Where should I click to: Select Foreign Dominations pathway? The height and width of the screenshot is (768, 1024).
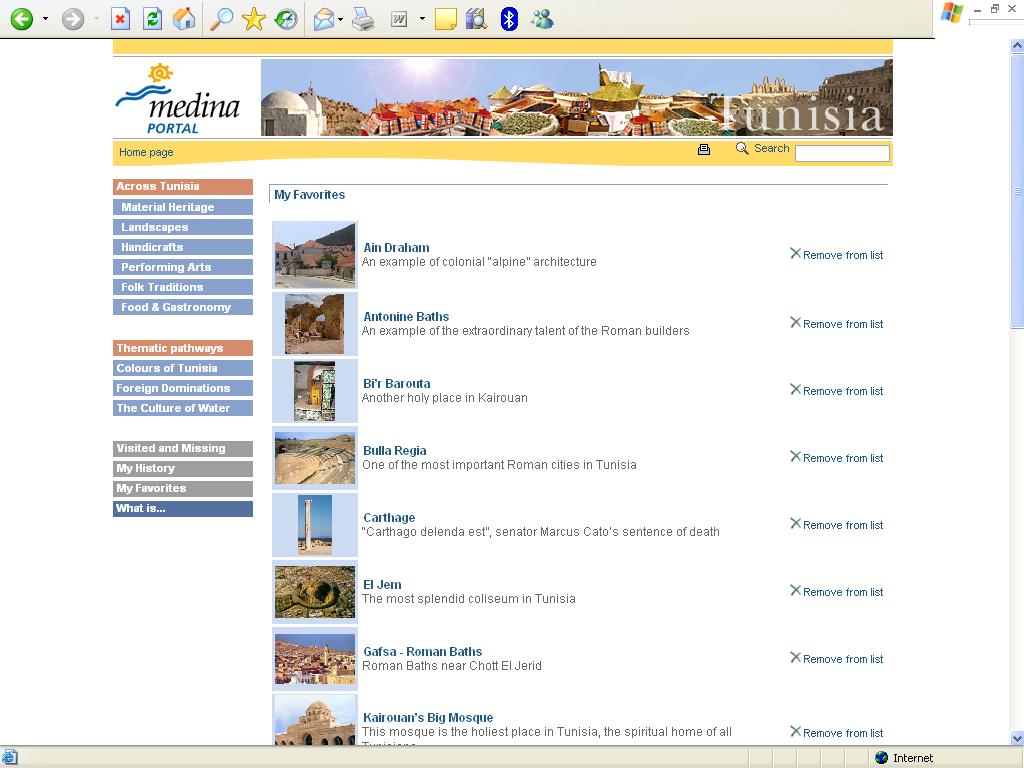tap(183, 388)
